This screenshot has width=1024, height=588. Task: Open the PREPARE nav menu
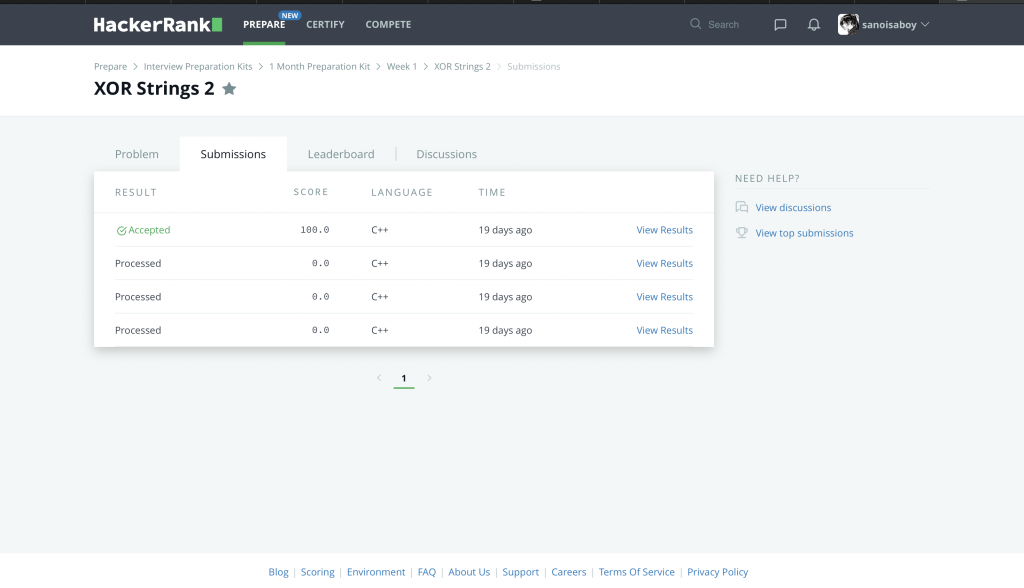264,25
